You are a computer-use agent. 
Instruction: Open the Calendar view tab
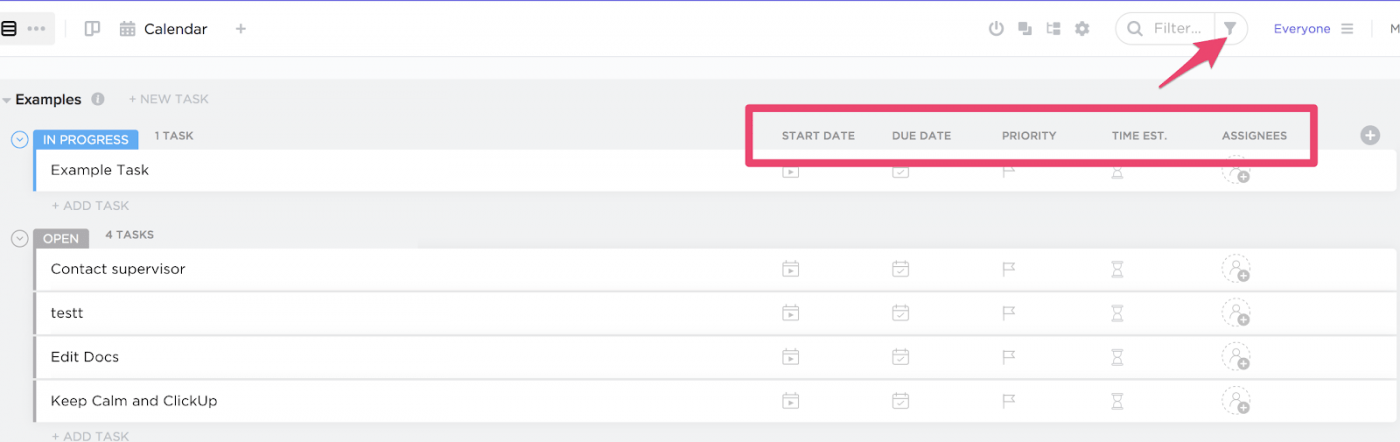click(x=164, y=29)
